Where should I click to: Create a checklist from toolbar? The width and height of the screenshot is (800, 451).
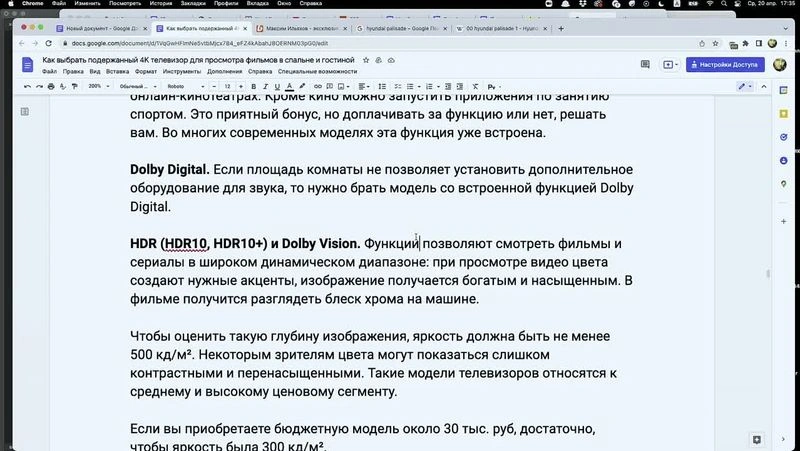pos(397,87)
